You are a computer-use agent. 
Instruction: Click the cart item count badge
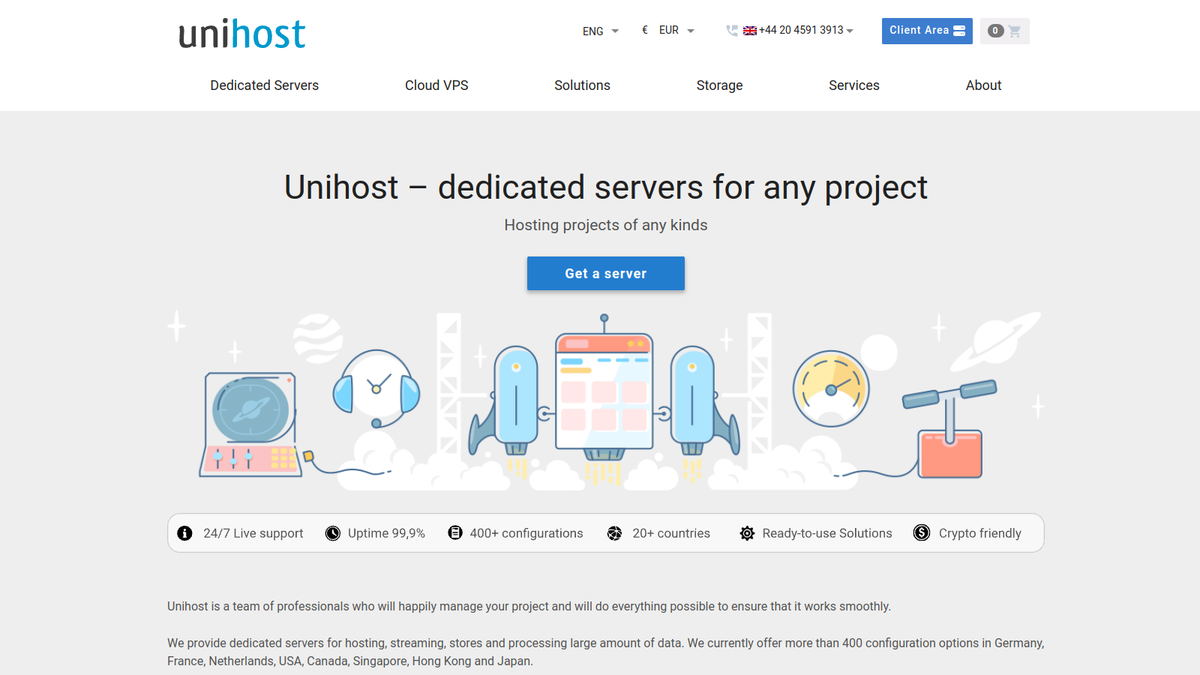tap(995, 31)
